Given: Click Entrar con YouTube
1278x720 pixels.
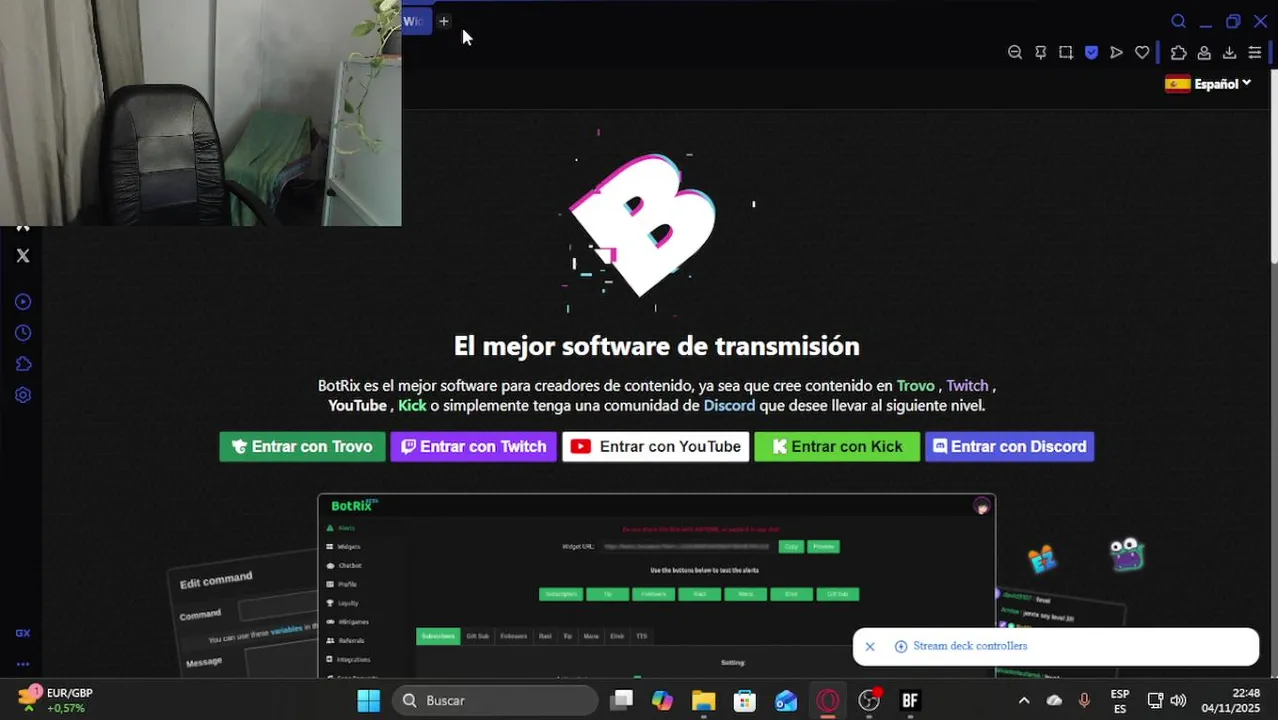Looking at the screenshot, I should click(656, 447).
